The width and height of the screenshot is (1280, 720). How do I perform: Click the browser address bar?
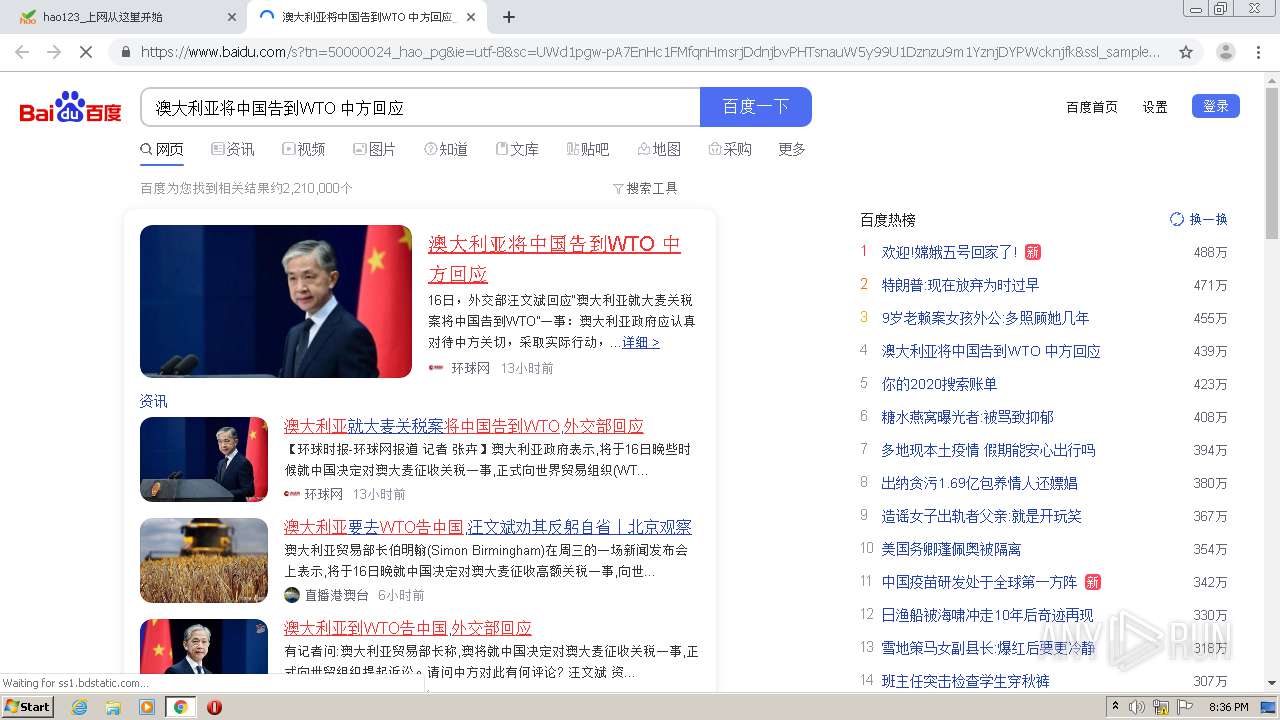[x=650, y=52]
